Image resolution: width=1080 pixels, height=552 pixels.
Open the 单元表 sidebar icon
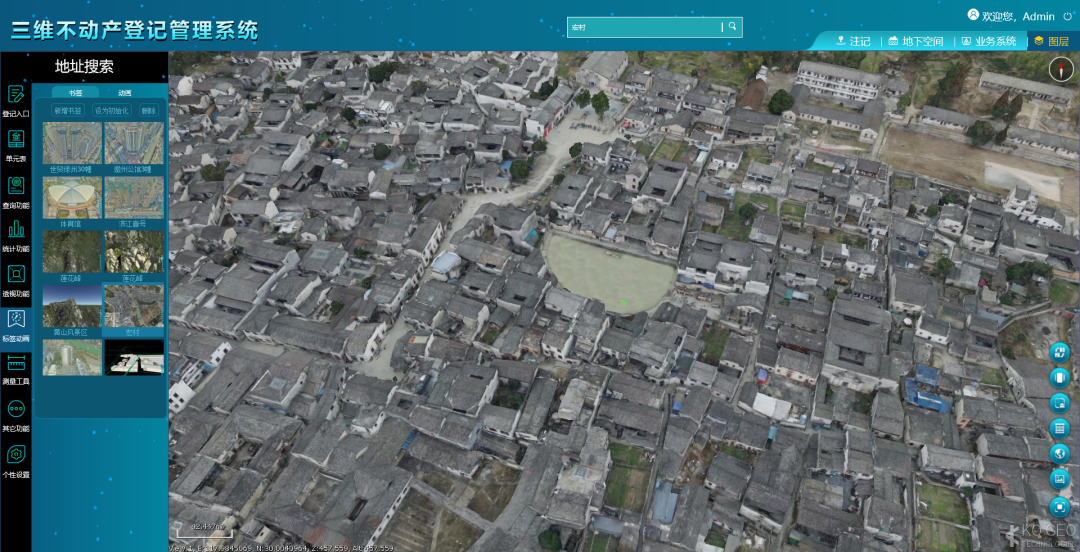pyautogui.click(x=16, y=139)
